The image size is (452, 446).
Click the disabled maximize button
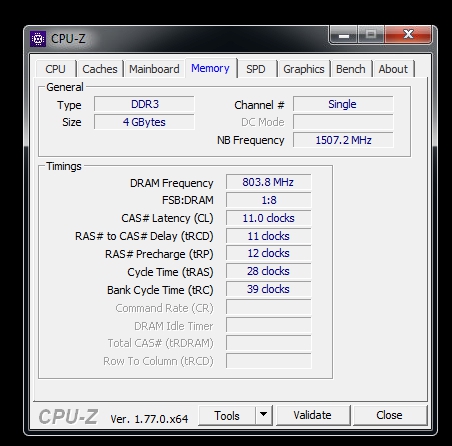point(371,35)
